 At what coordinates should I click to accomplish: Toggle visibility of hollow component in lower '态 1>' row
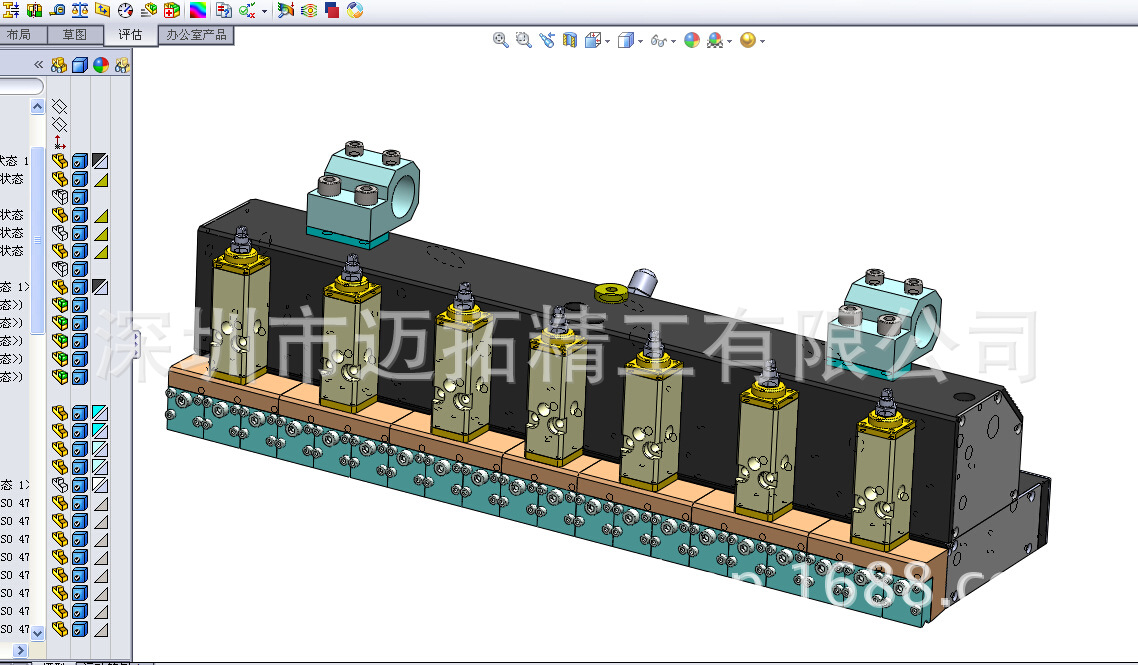click(x=60, y=485)
